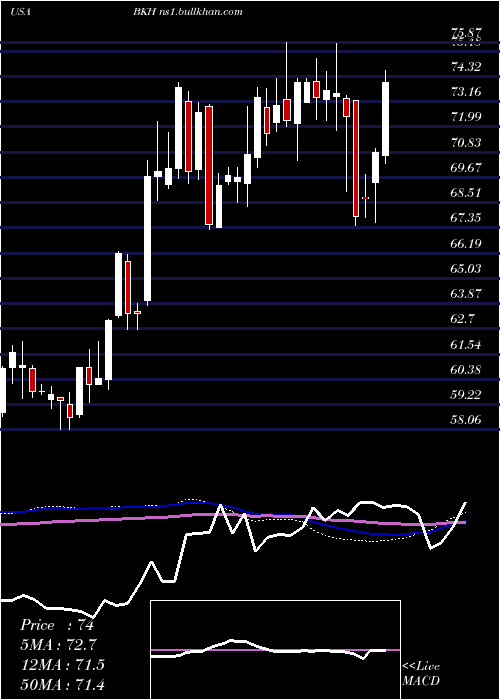Click the 5MA : 72.7 readout

click(59, 645)
